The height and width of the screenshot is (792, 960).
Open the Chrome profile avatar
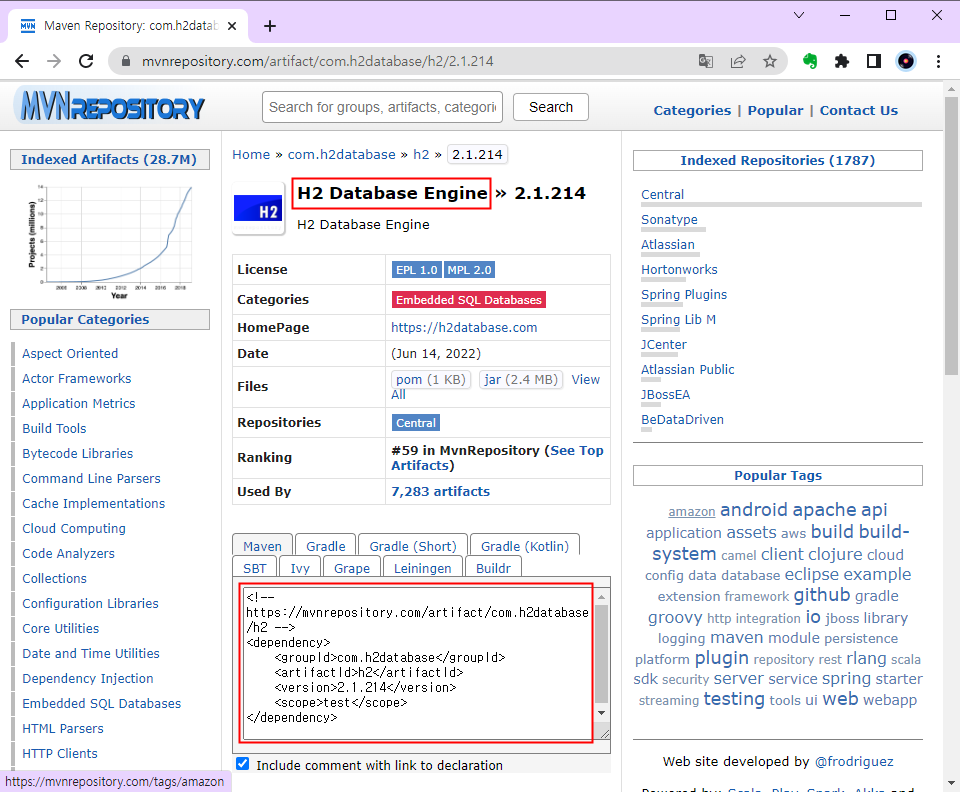[906, 61]
